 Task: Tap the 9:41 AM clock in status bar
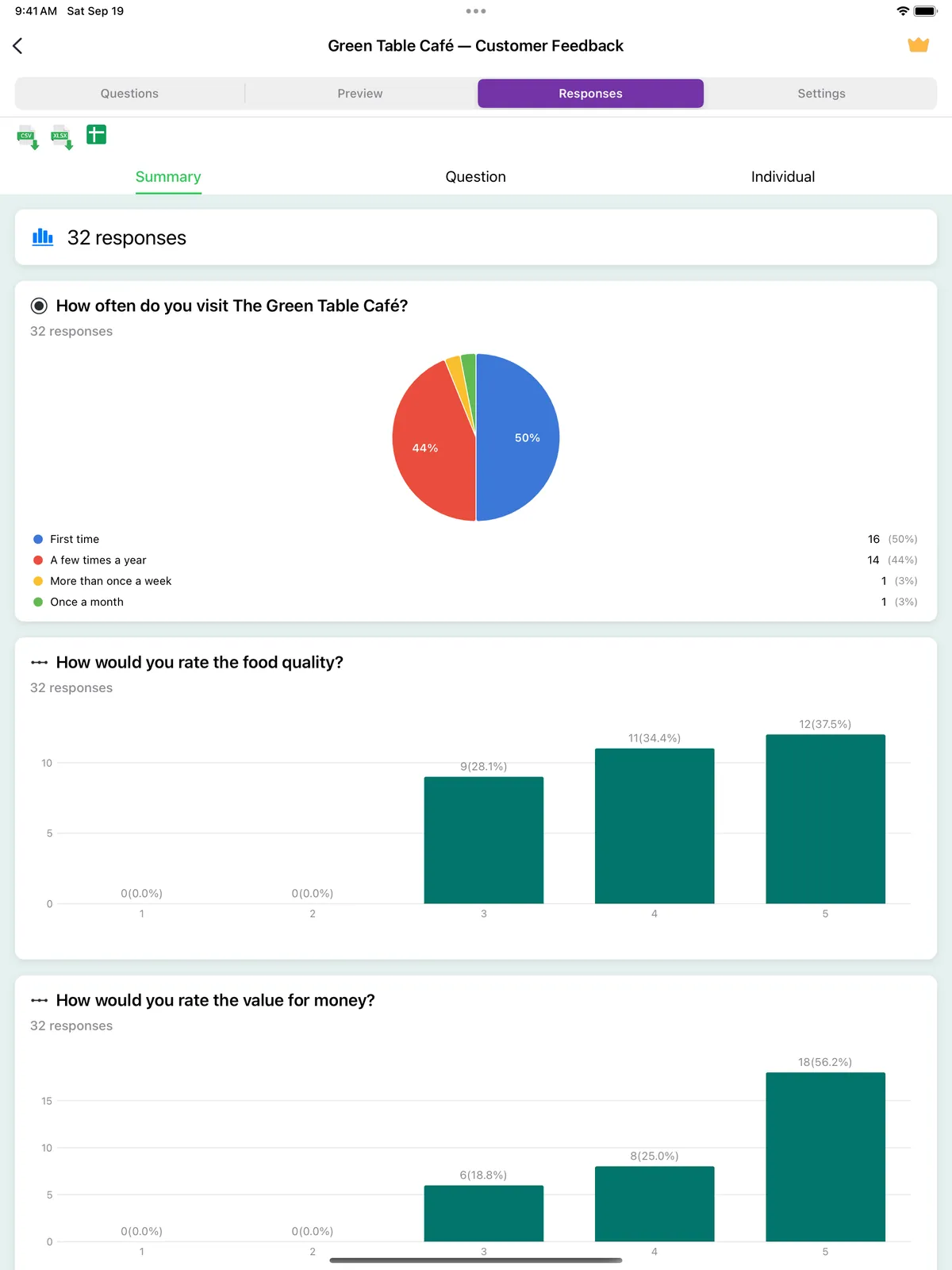(36, 11)
